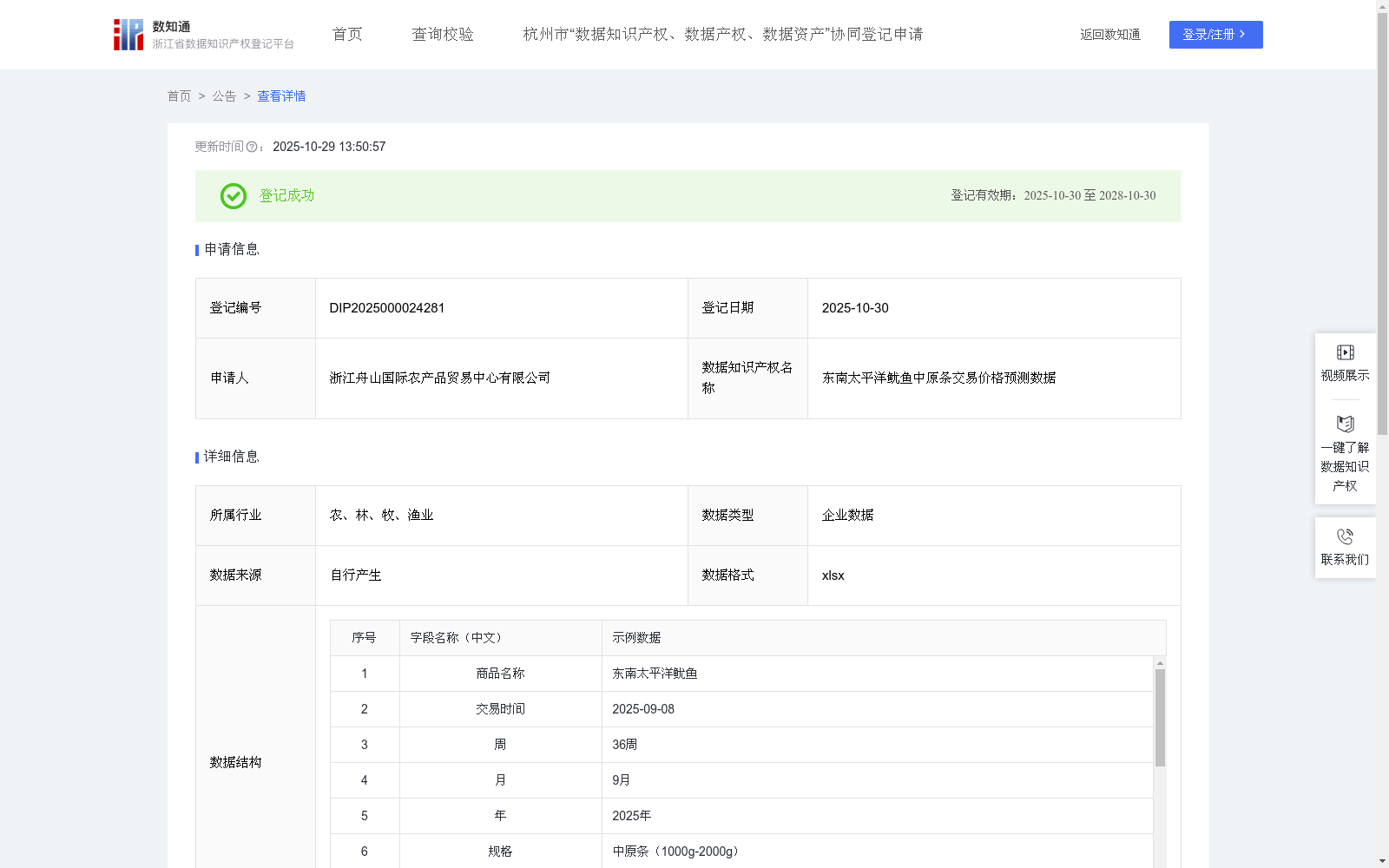Viewport: 1389px width, 868px height.
Task: Click sample value 2025年
Action: coord(632,816)
